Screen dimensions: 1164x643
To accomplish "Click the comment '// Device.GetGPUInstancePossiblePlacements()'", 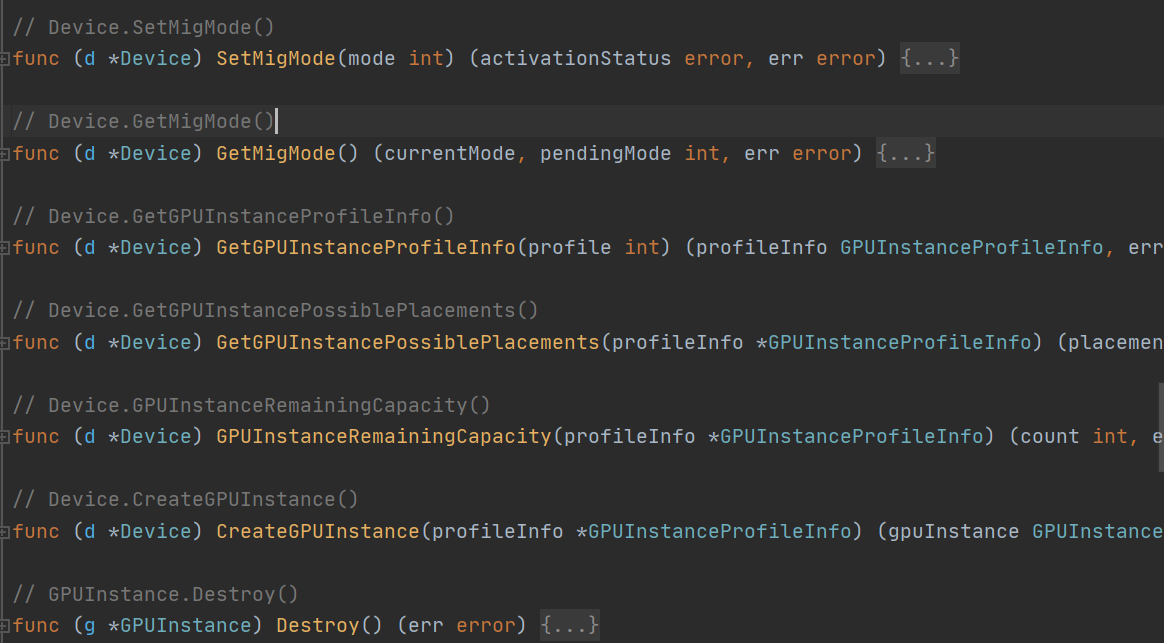I will pyautogui.click(x=275, y=310).
